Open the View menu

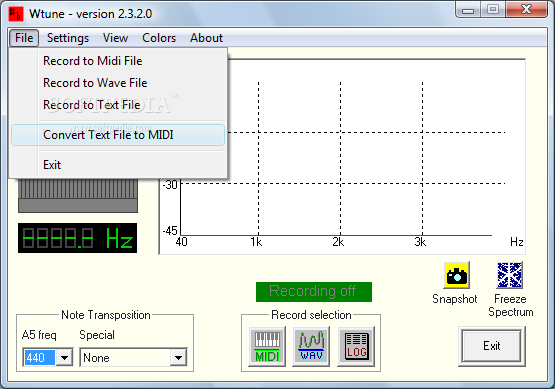coord(115,38)
